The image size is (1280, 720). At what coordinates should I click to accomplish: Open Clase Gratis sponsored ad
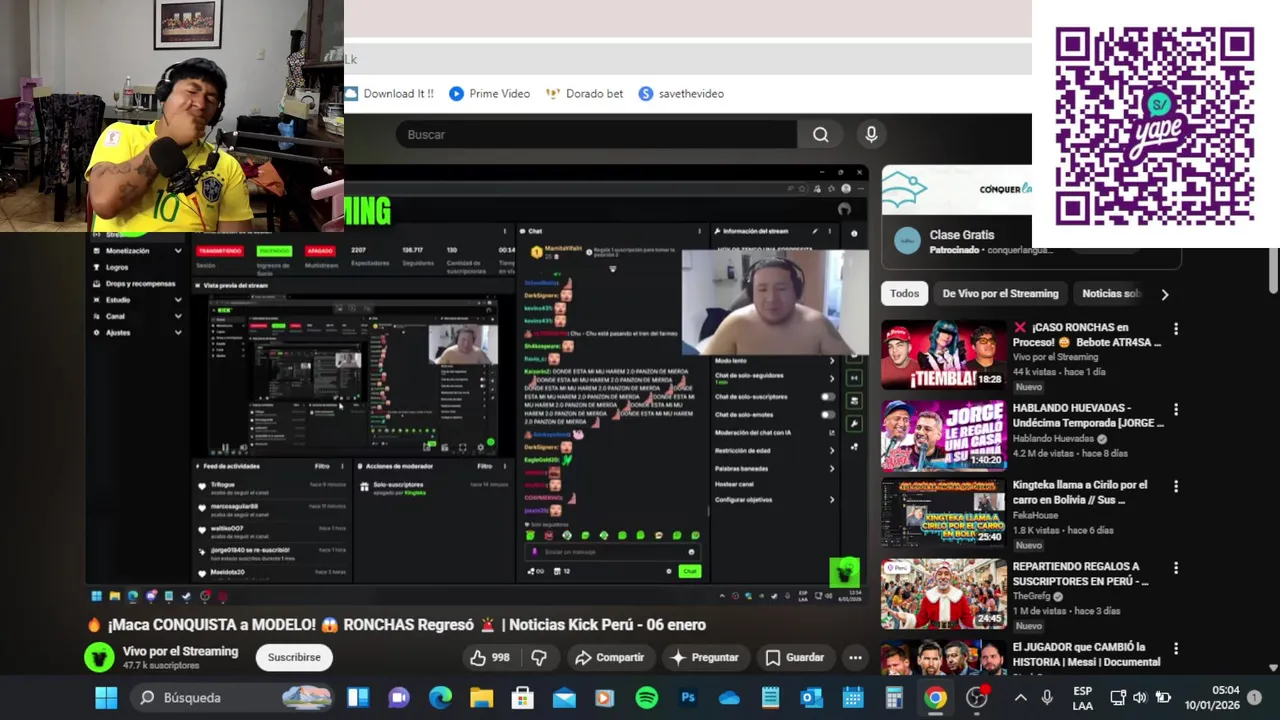tap(961, 236)
